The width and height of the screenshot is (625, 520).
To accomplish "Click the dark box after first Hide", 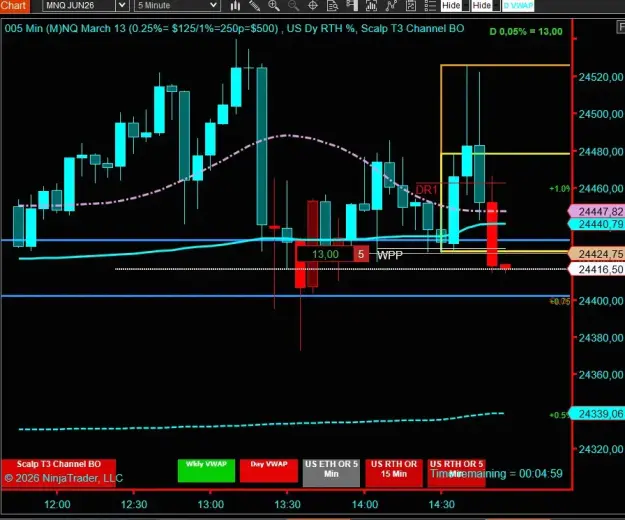I will tap(466, 6).
